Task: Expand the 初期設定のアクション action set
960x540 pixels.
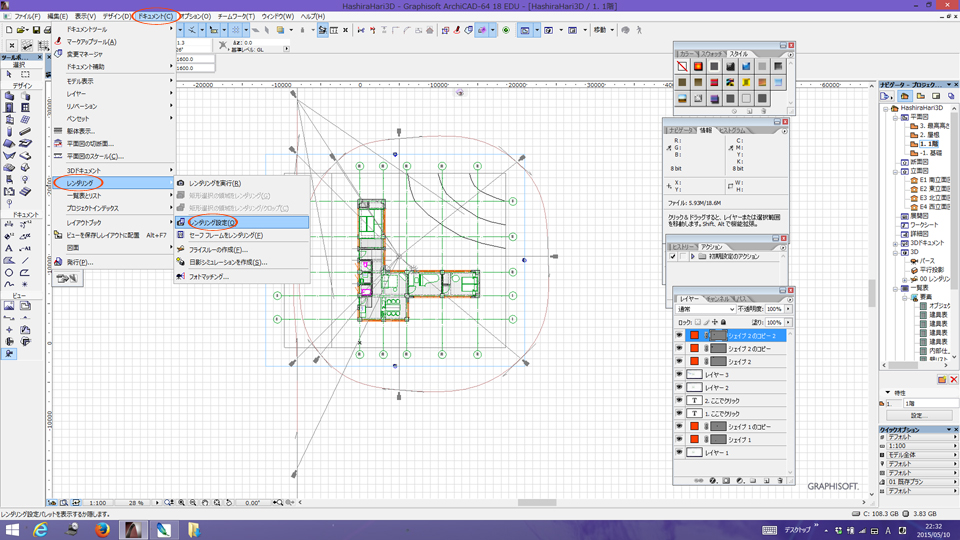Action: click(x=692, y=257)
